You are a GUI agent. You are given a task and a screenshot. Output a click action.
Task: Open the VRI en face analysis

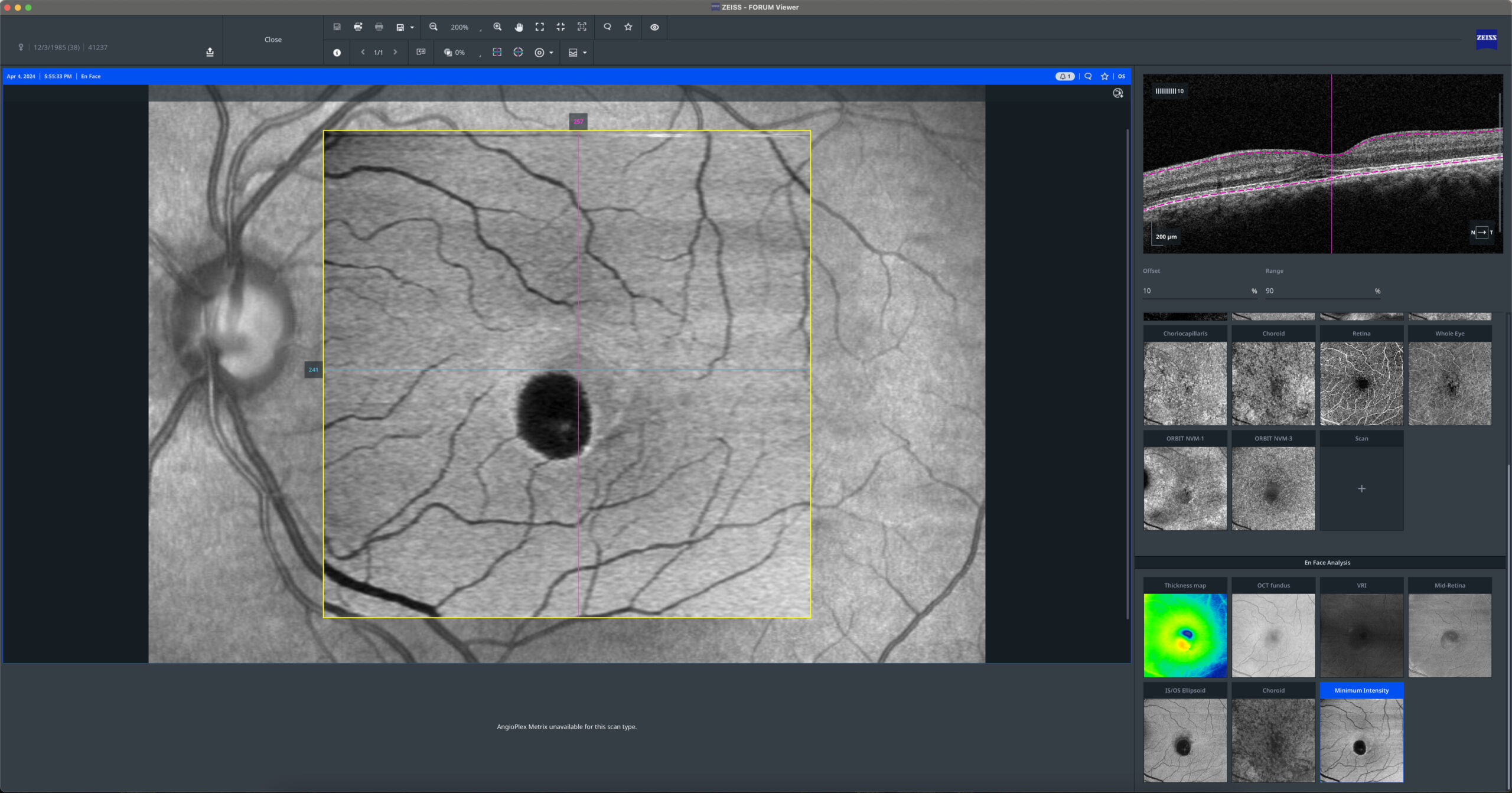pos(1361,628)
